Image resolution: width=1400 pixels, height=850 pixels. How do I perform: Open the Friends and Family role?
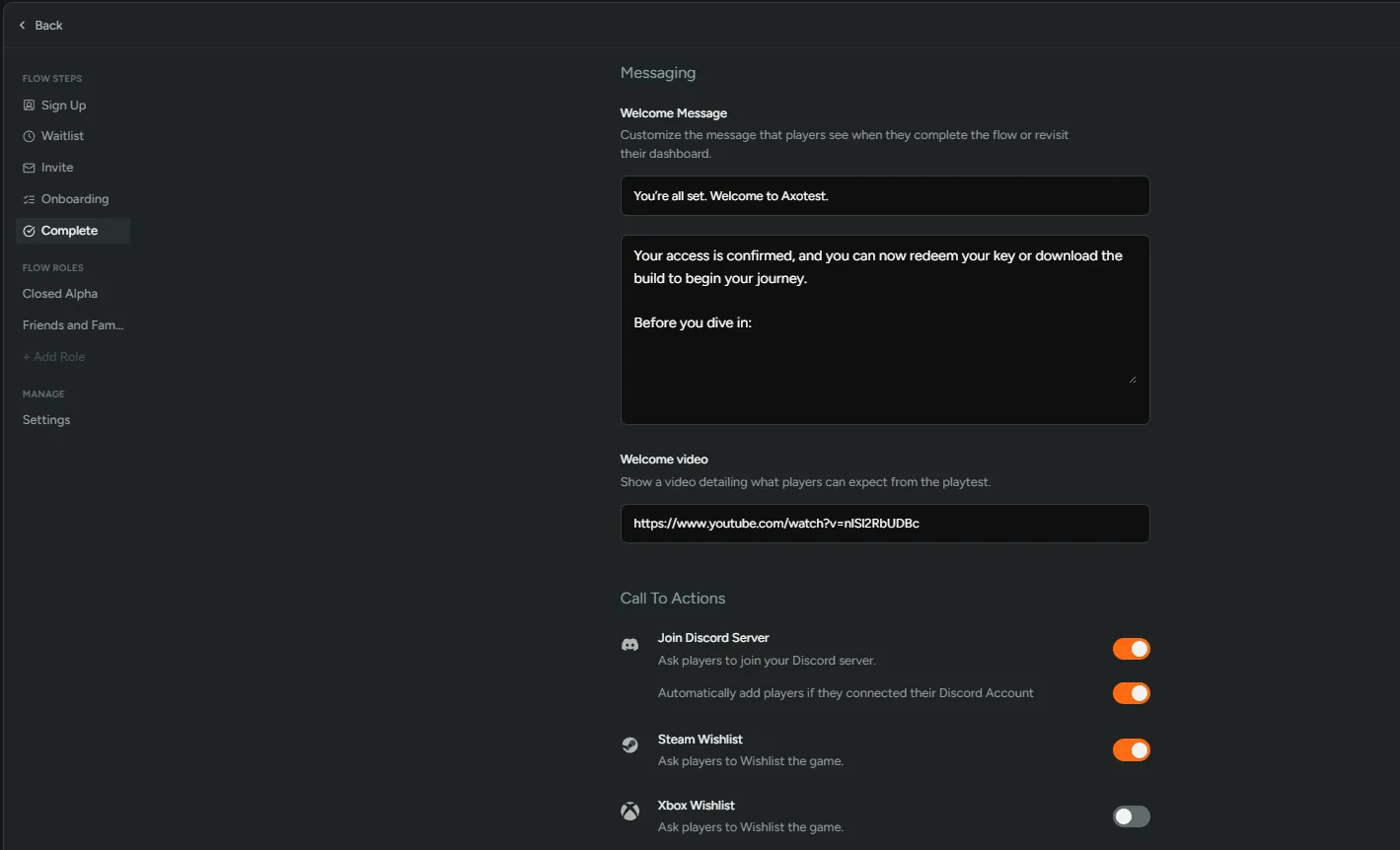tap(73, 325)
